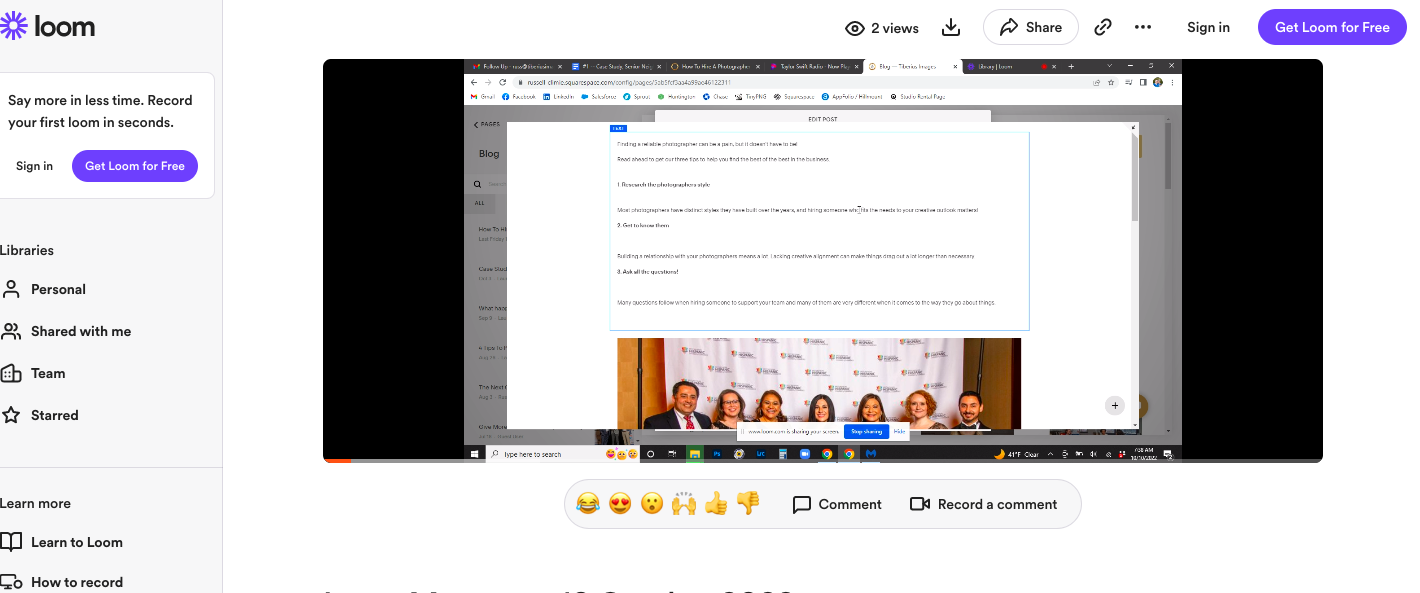React with the heart eyes emoji
Screen dimensions: 1420x593
[x=620, y=504]
